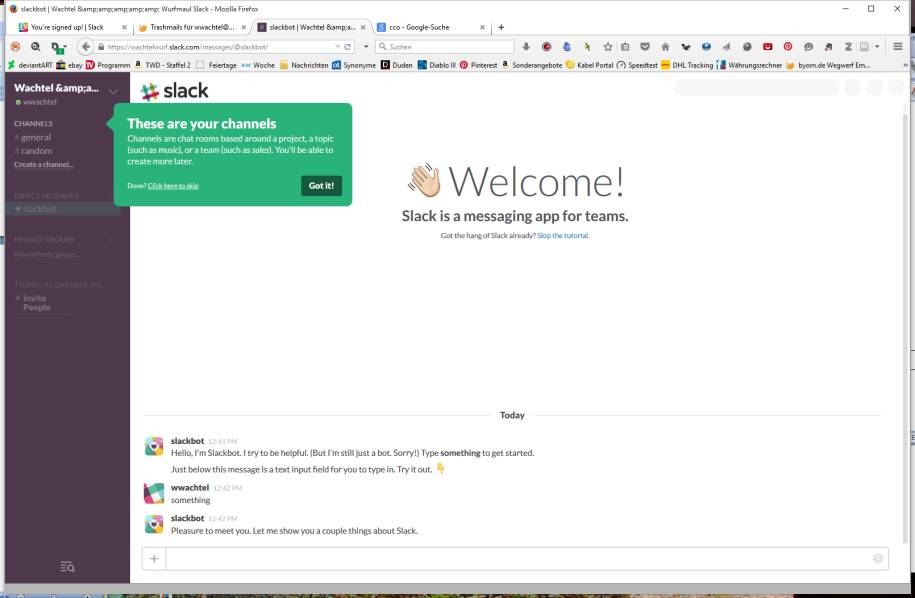
Task: Reload the page with the refresh icon
Action: (348, 47)
